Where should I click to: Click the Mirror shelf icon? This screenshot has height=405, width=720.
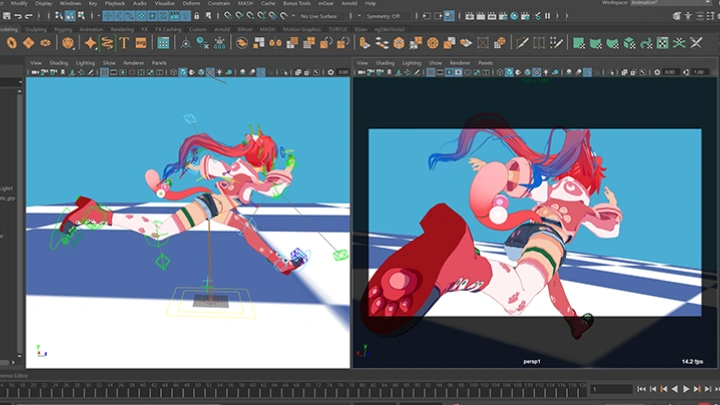(276, 43)
